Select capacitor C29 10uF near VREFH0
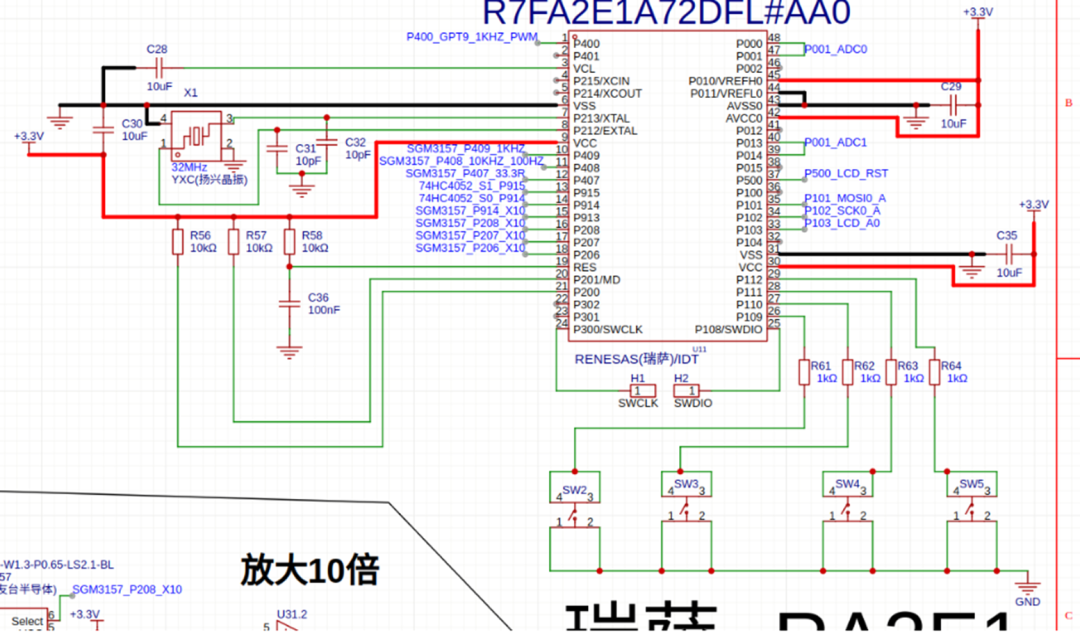 coord(953,102)
